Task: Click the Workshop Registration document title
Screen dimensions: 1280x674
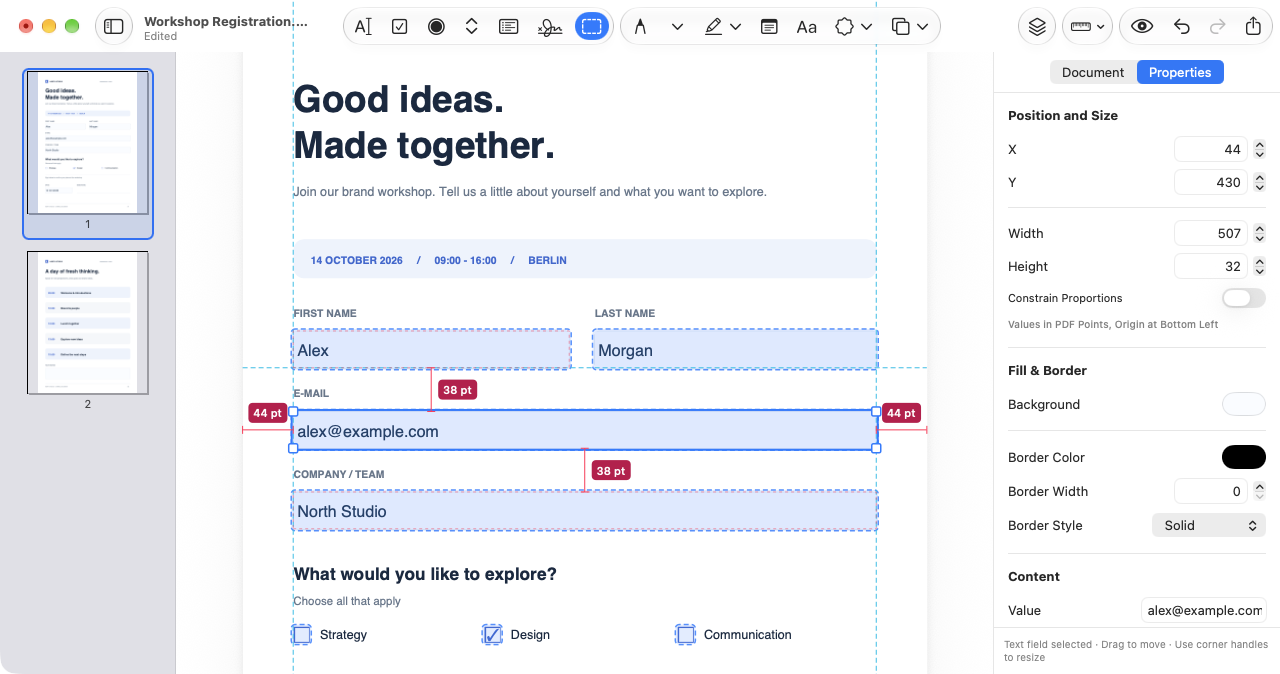Action: (x=226, y=21)
